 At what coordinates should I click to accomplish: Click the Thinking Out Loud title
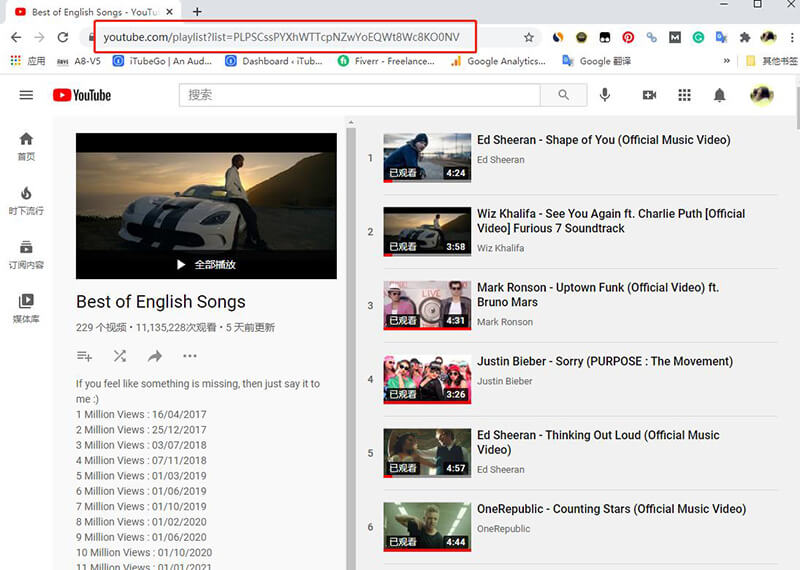coord(598,442)
